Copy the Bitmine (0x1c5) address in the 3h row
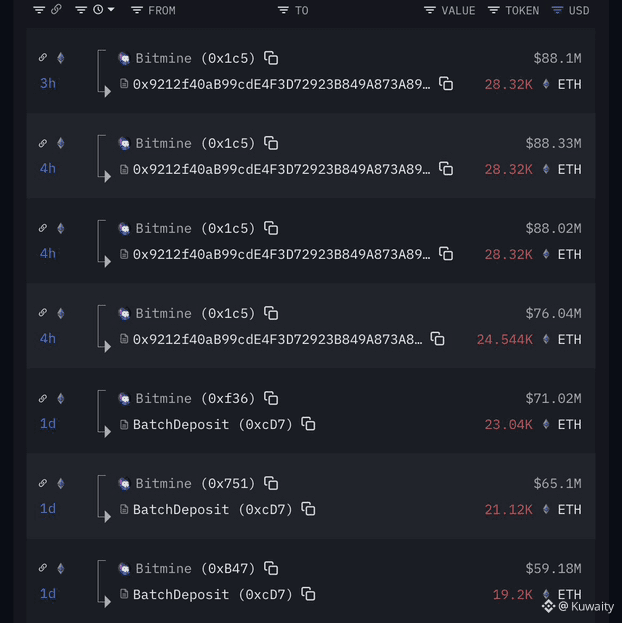This screenshot has height=623, width=622. 271,59
